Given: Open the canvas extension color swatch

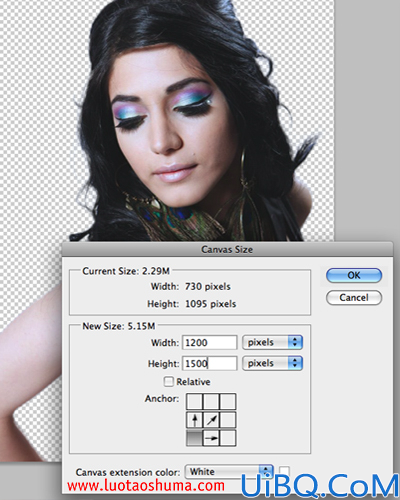Looking at the screenshot, I should pyautogui.click(x=284, y=472).
